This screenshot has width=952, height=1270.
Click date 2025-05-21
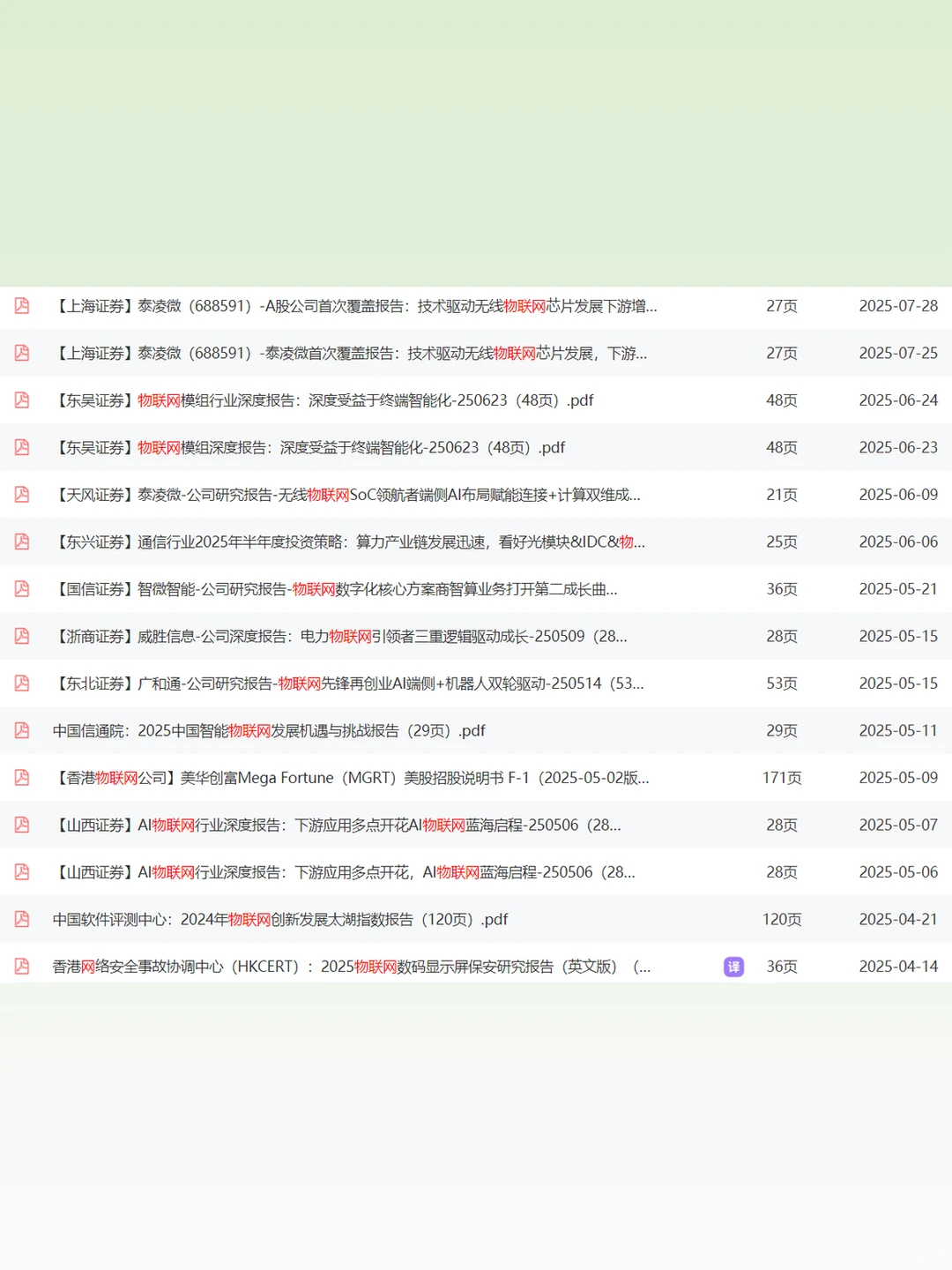click(898, 589)
